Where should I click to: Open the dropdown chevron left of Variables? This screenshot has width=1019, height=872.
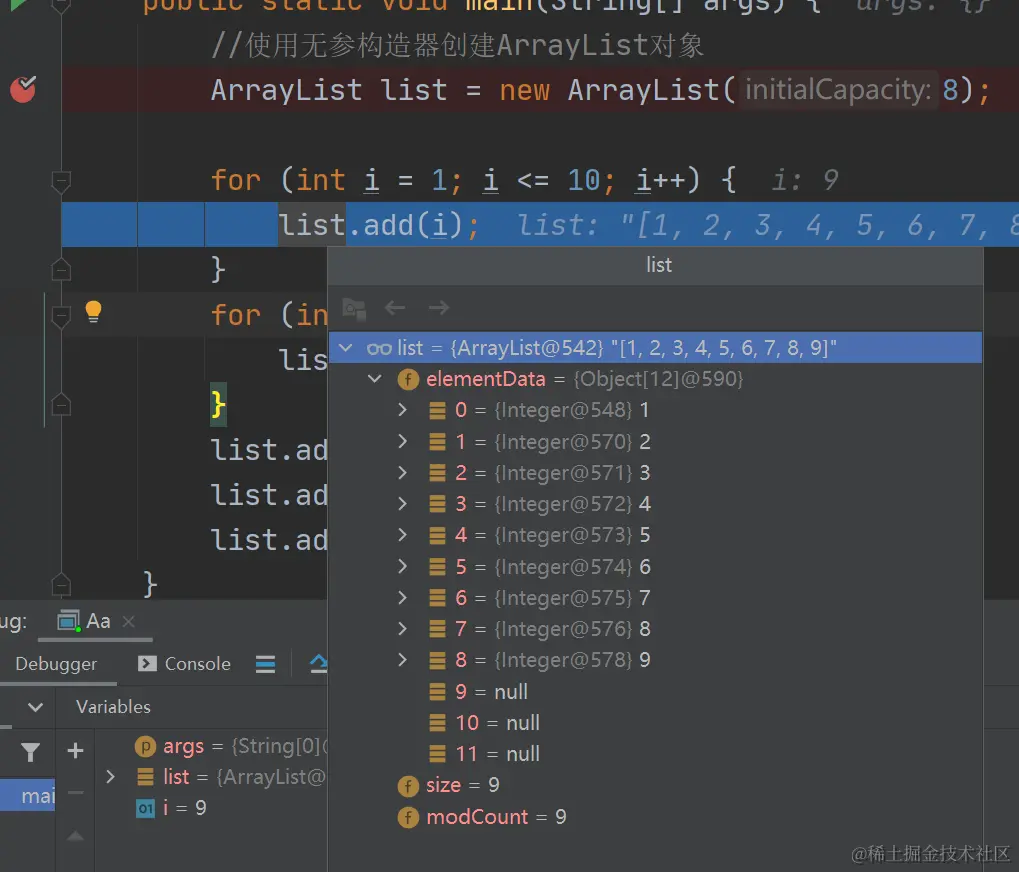click(x=36, y=707)
